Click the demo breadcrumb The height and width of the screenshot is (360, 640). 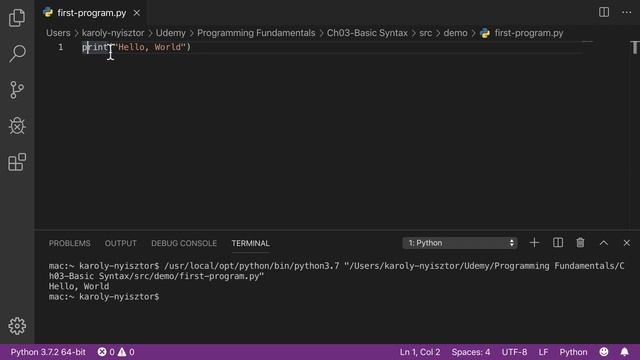[x=455, y=33]
